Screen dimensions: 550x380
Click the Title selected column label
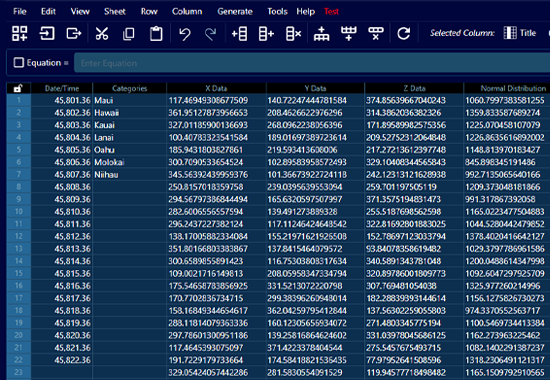(528, 33)
